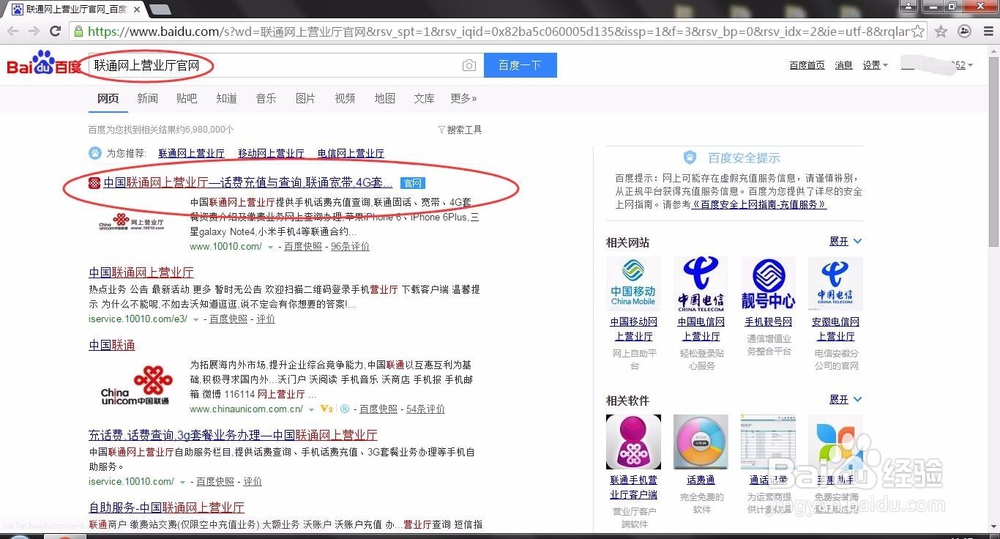Click the browser back arrow
Image resolution: width=1000 pixels, height=539 pixels.
(13, 31)
